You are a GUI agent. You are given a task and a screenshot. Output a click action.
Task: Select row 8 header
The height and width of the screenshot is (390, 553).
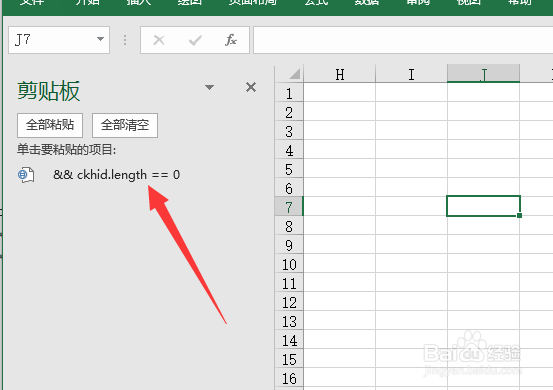point(289,226)
